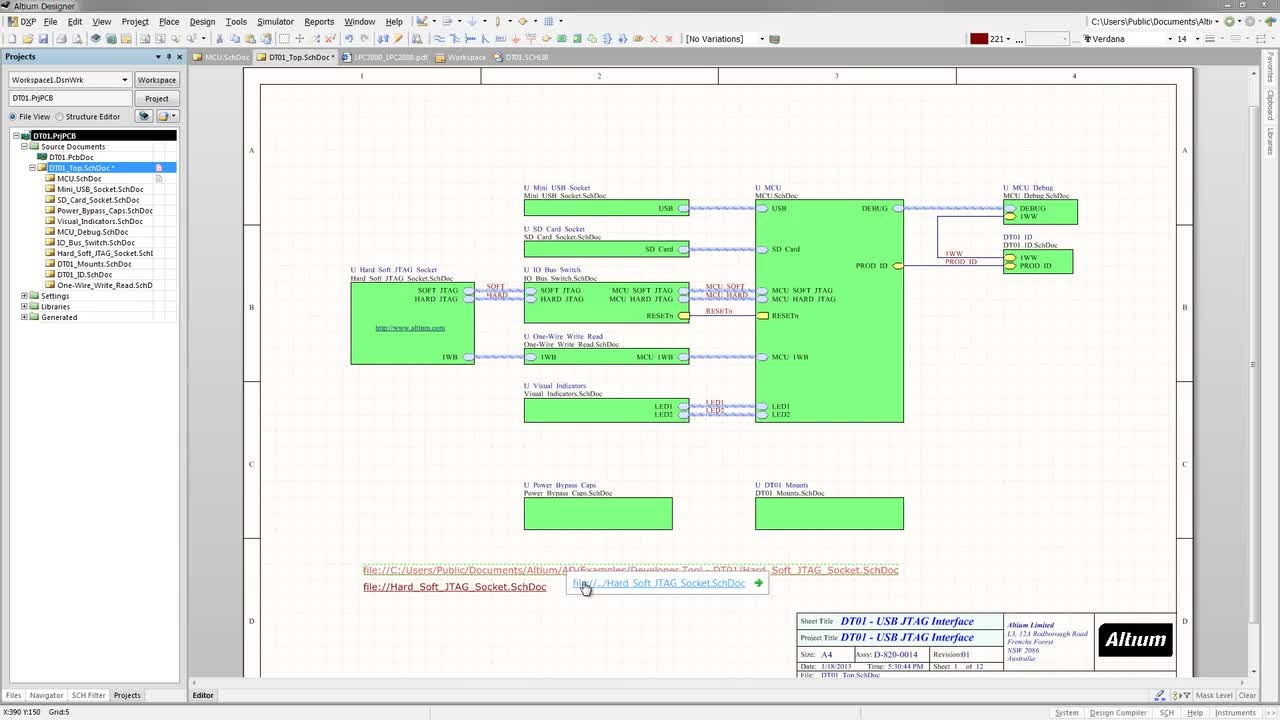Click the New document toolbar icon
This screenshot has height=720, width=1280.
12,39
